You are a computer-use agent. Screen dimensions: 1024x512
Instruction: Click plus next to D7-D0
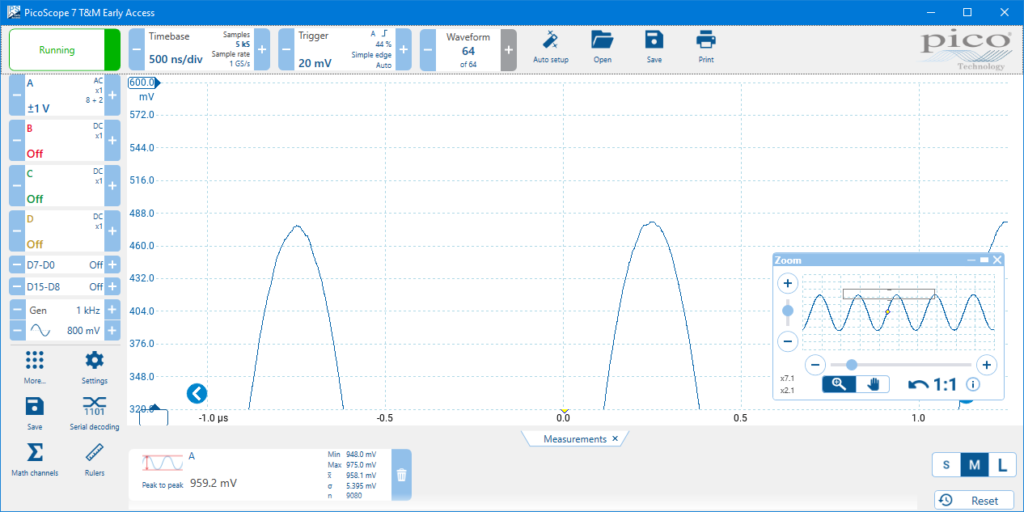(112, 264)
